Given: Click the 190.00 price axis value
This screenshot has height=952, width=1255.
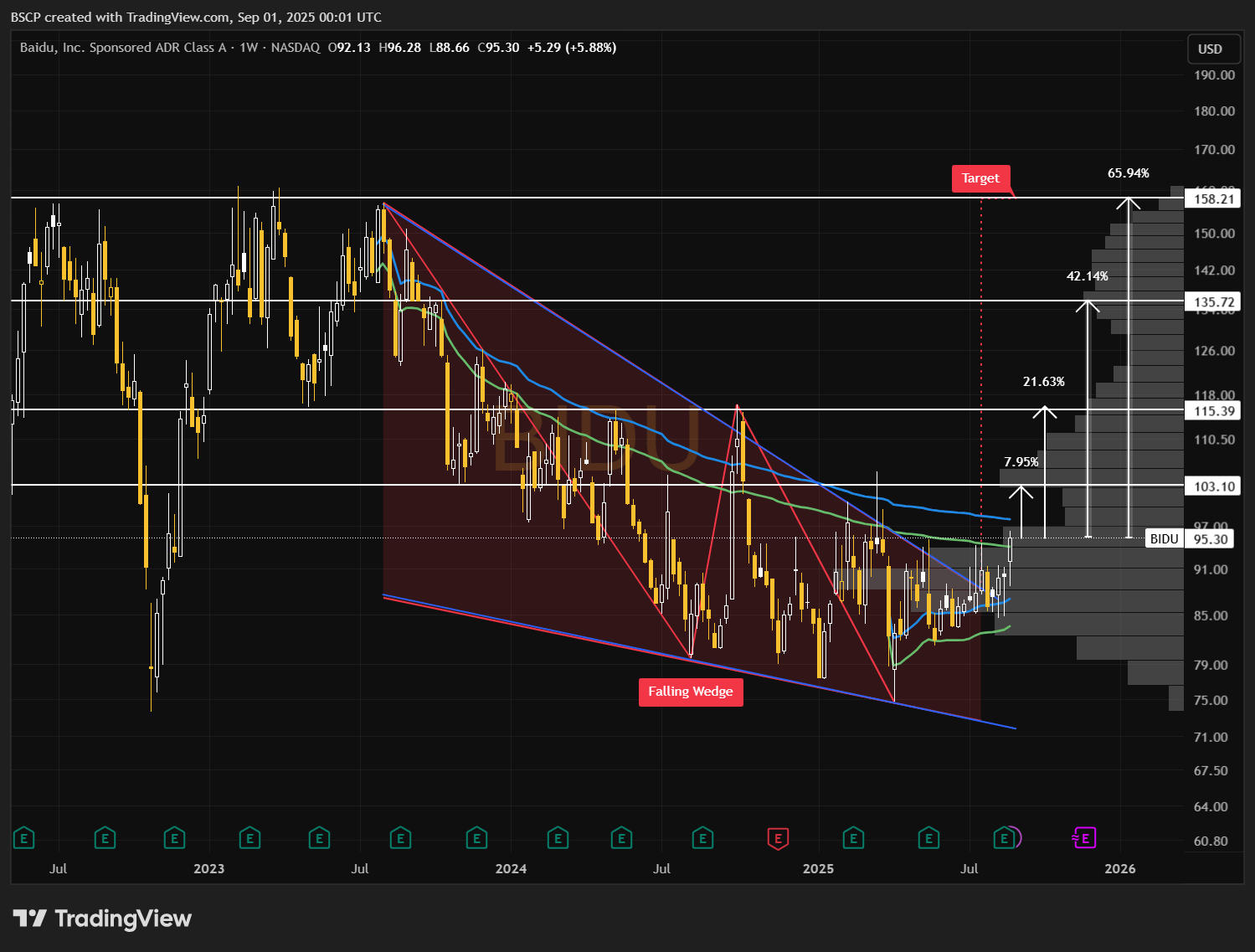Looking at the screenshot, I should pos(1215,75).
